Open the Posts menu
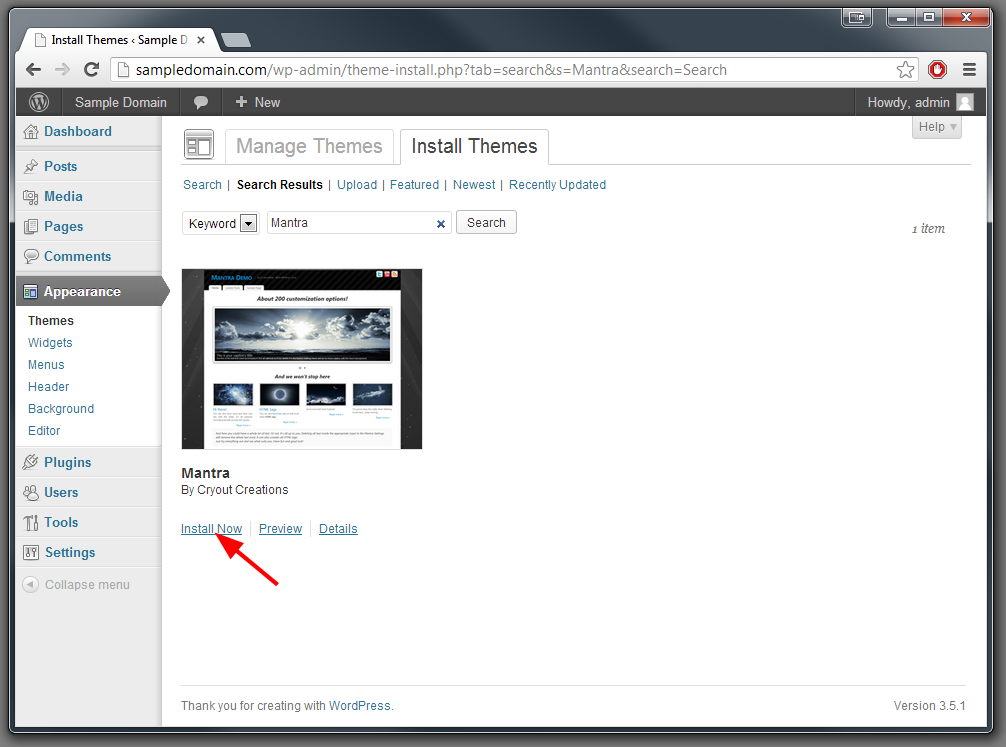Image resolution: width=1006 pixels, height=747 pixels. [89, 166]
